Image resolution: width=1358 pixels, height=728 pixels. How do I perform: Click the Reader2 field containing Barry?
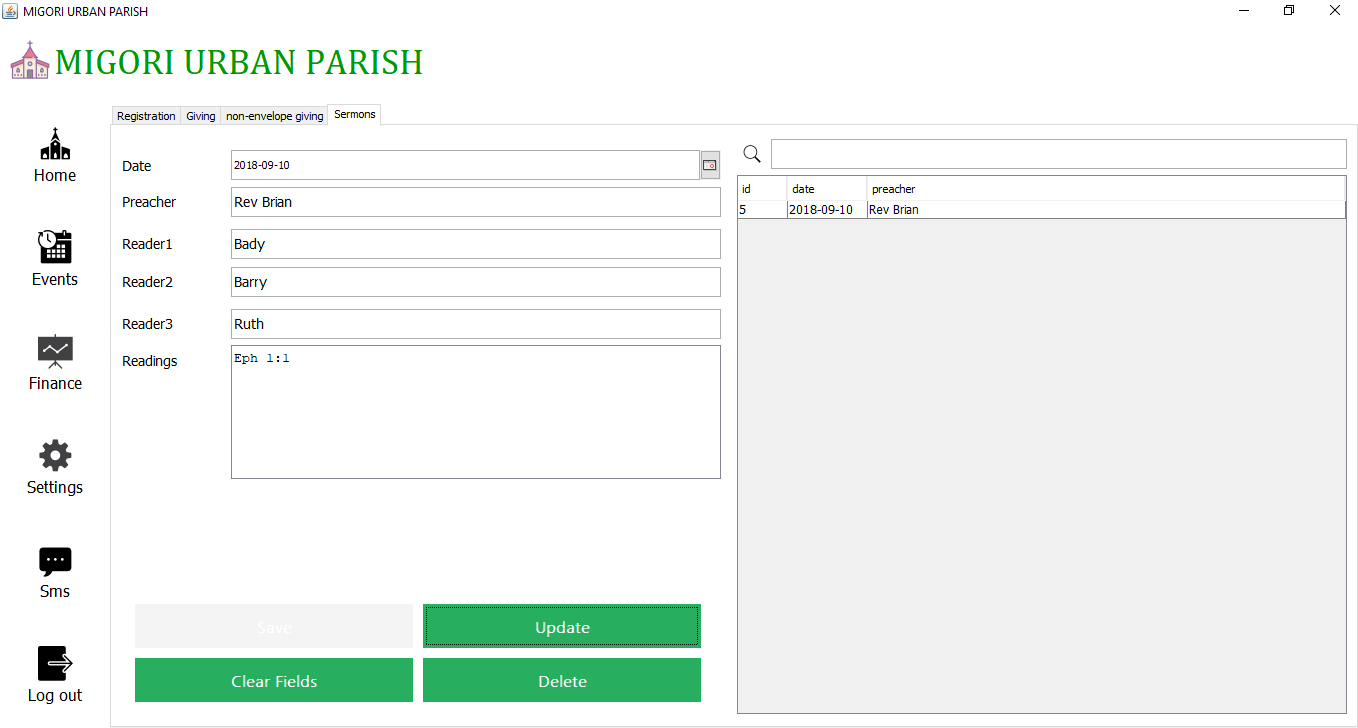point(475,282)
